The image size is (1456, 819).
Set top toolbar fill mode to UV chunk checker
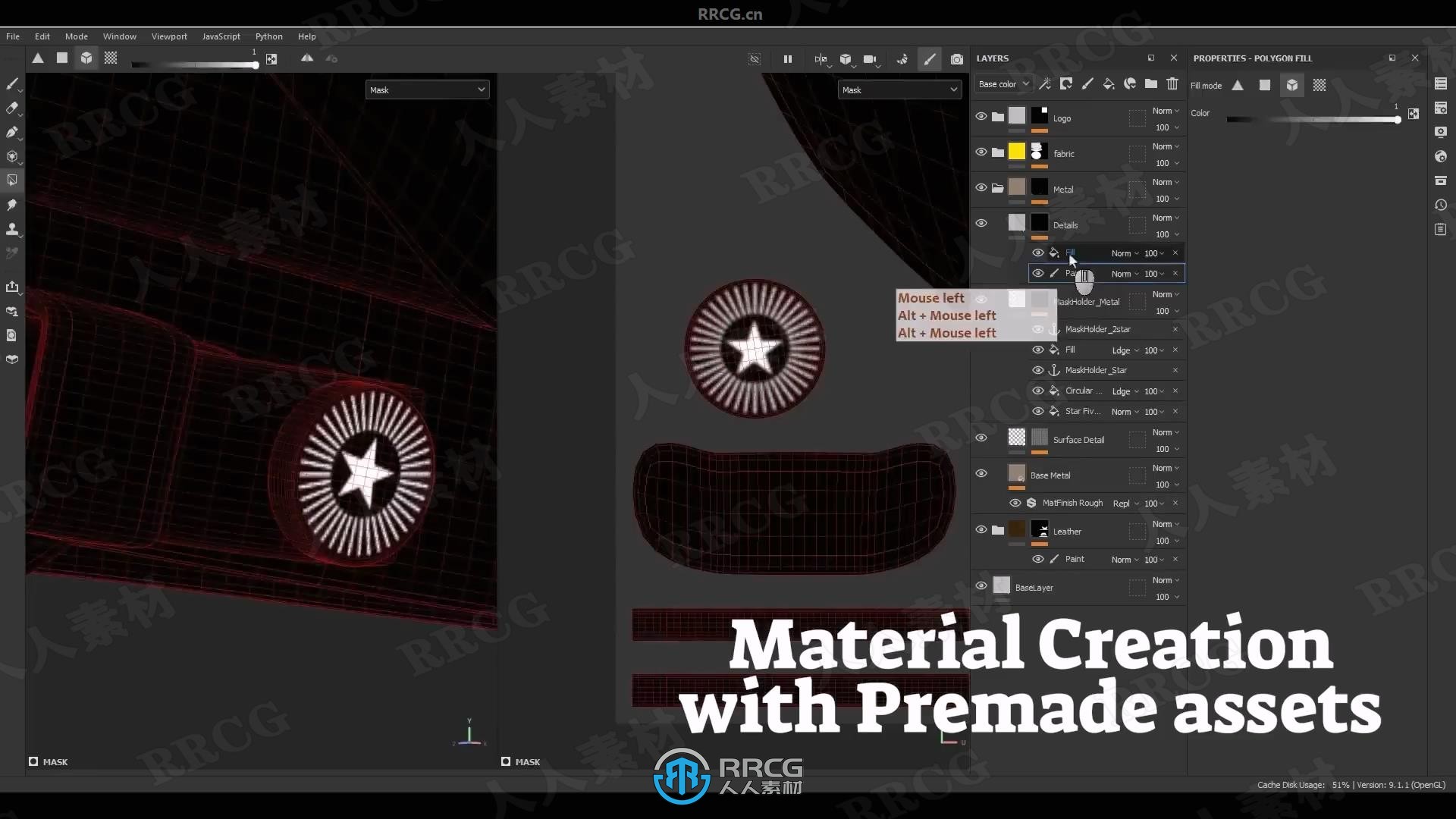pos(111,58)
